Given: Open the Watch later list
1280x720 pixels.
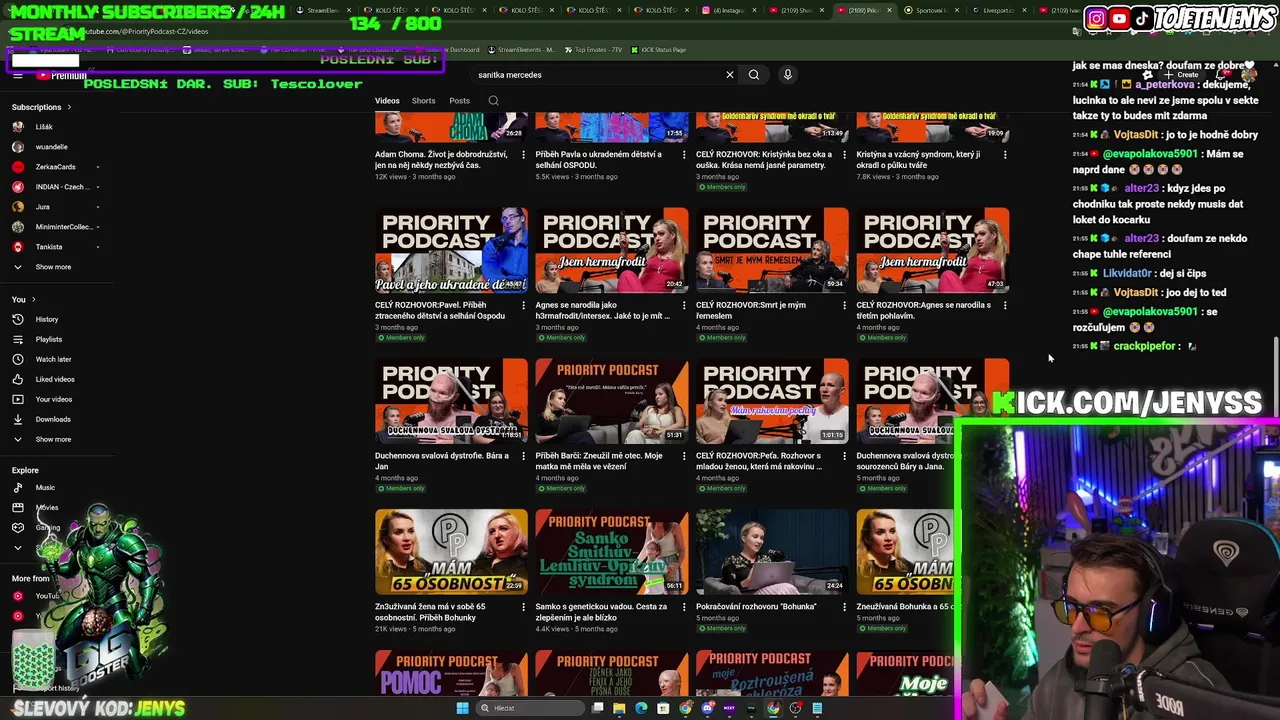Looking at the screenshot, I should [x=53, y=359].
